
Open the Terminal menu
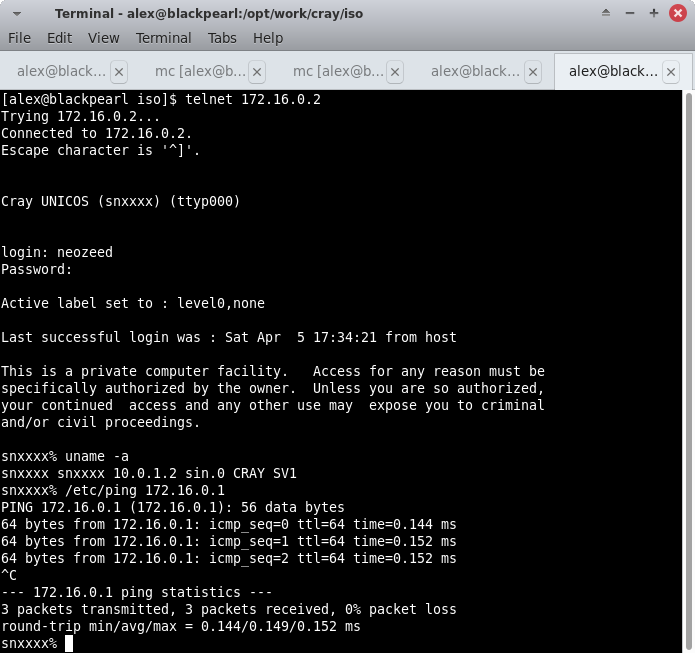point(163,38)
